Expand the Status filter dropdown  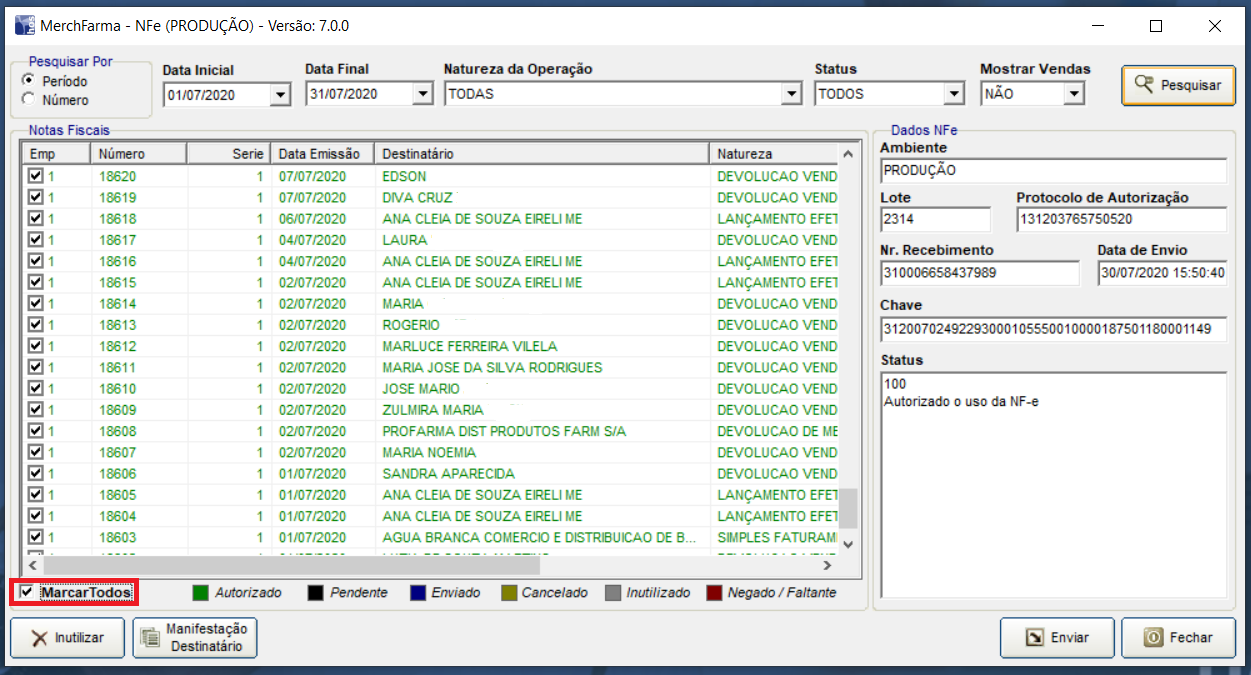click(x=953, y=95)
